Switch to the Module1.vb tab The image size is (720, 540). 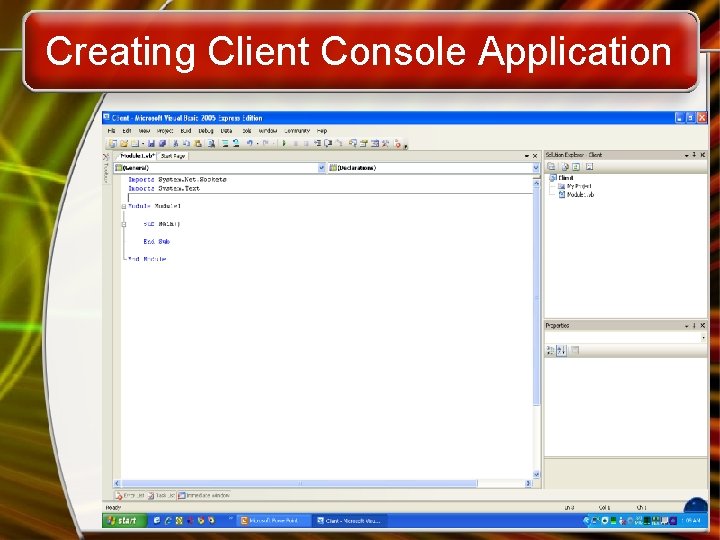click(x=137, y=156)
